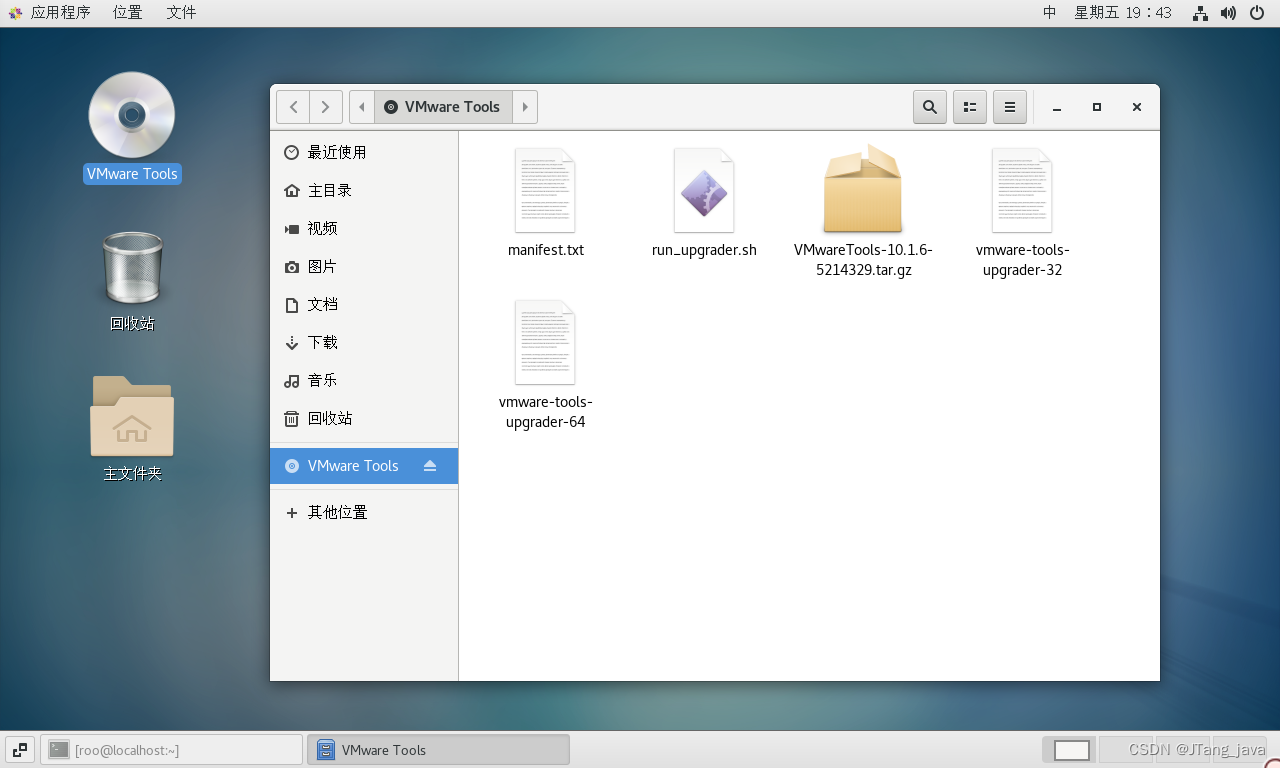Open the 位置 places menu
Screen dimensions: 1280x768
click(x=127, y=13)
